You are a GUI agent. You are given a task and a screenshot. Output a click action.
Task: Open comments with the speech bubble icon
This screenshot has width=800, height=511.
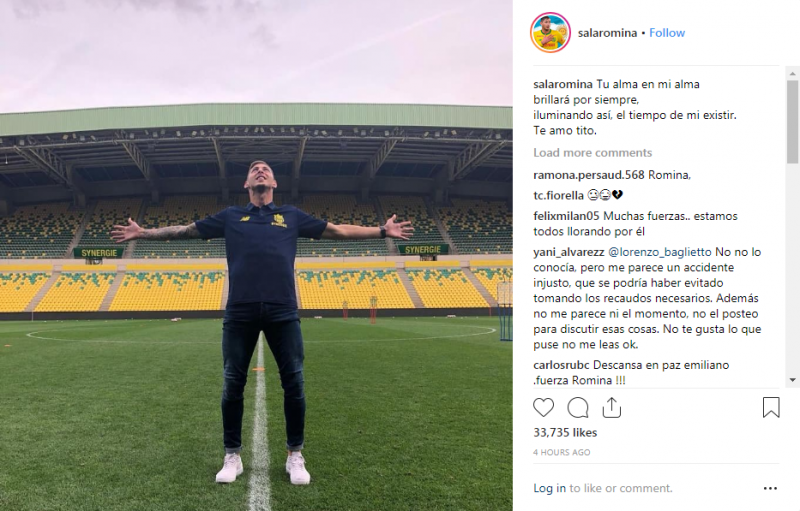[578, 407]
